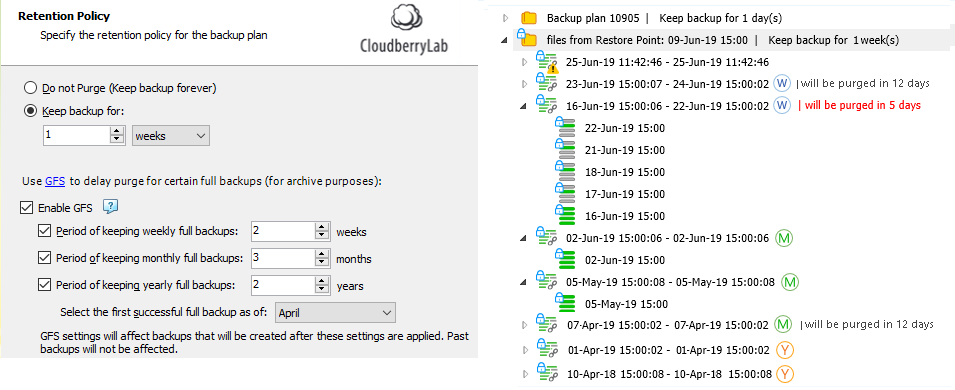Image resolution: width=955 pixels, height=390 pixels.
Task: Open the April month dropdown
Action: (335, 313)
